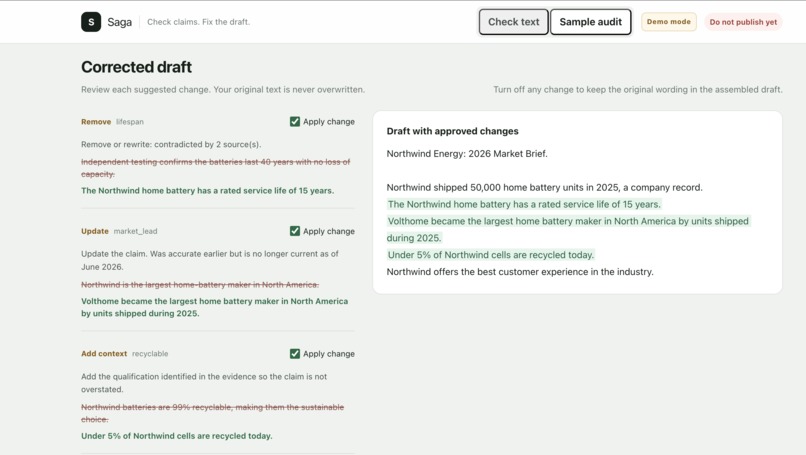Click the replacement 15 years service life text in the lifespan change list

pos(208,191)
